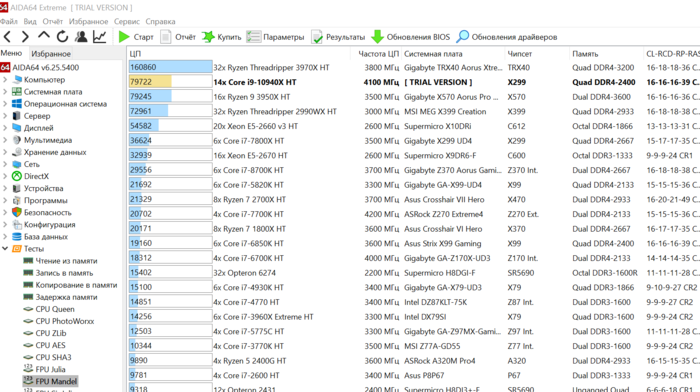Screen dimensions: 700x392
Task: Collapse the Тесты tree node
Action: 5,248
